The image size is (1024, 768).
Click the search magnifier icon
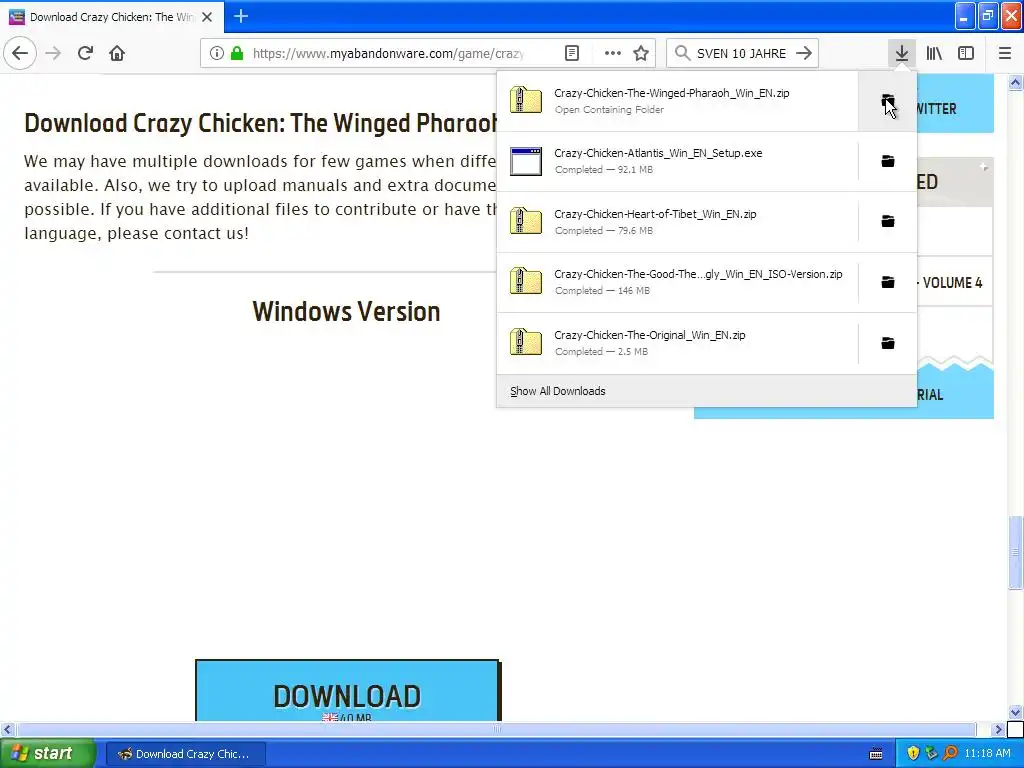[682, 53]
